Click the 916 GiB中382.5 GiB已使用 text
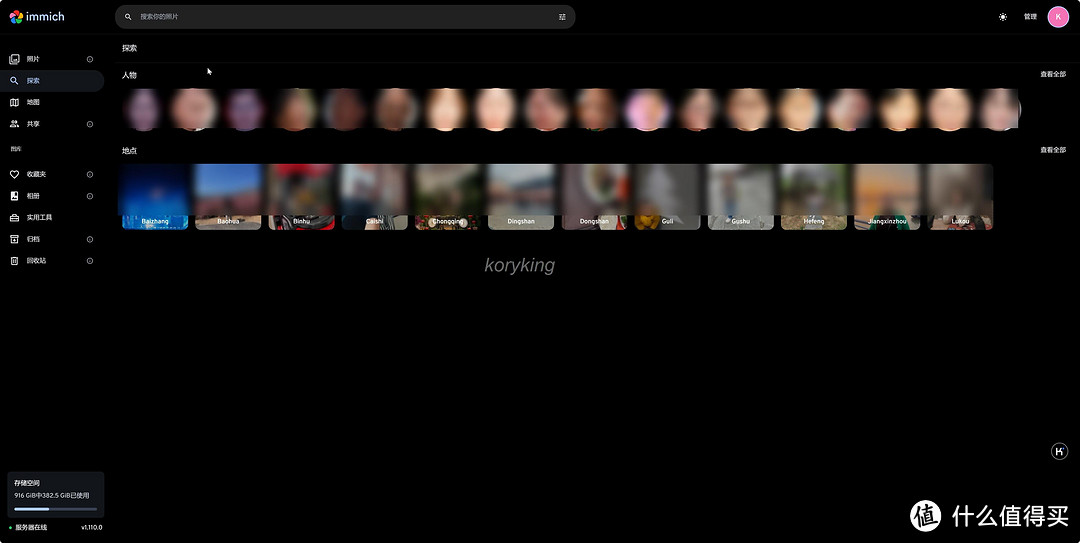1080x543 pixels. [52, 495]
